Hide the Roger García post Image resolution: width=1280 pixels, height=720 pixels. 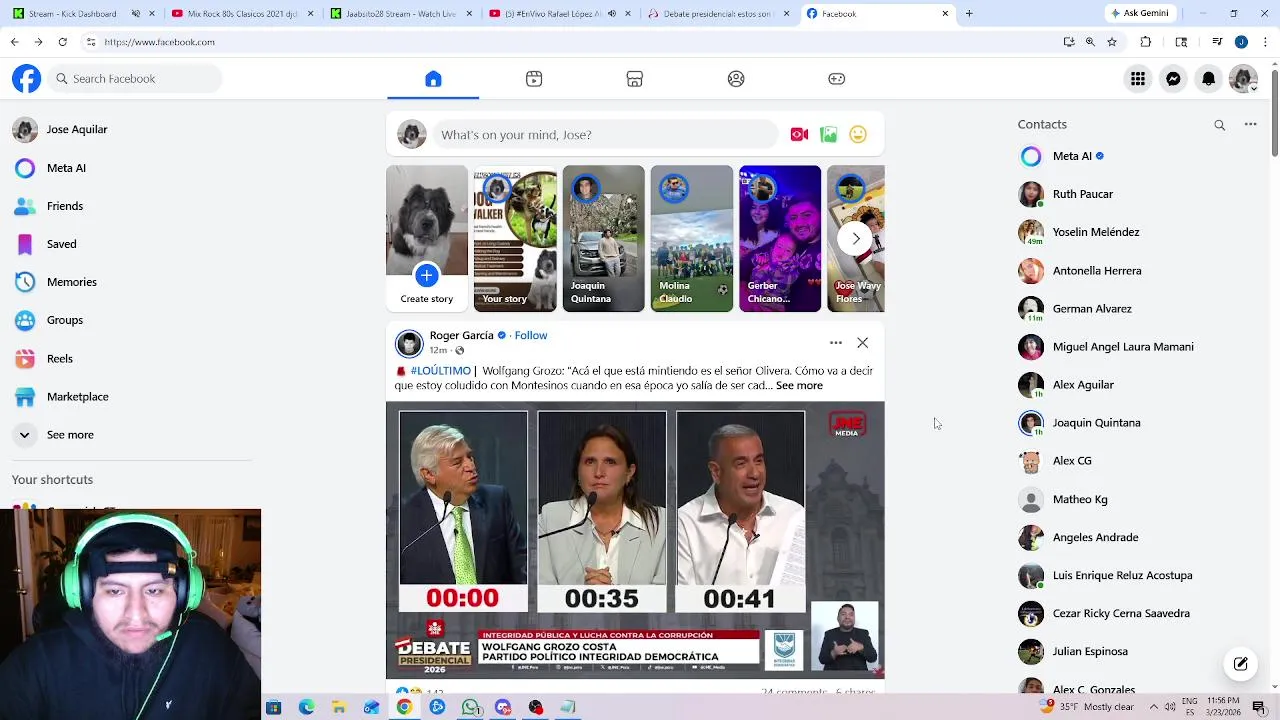pyautogui.click(x=862, y=343)
